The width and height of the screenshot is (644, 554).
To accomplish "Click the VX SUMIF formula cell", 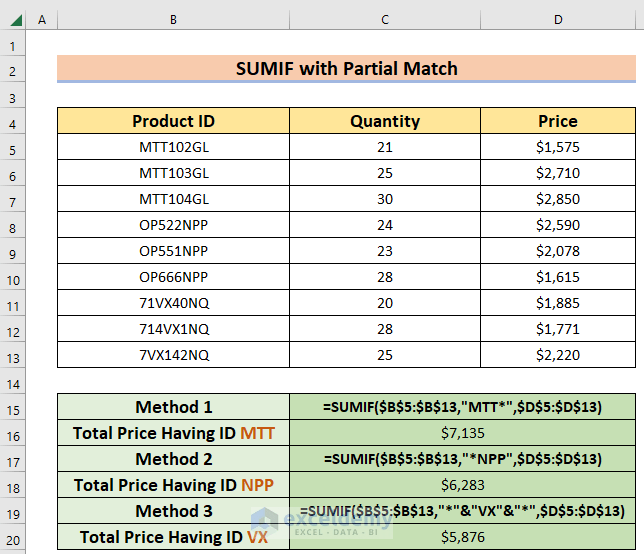I will [462, 511].
